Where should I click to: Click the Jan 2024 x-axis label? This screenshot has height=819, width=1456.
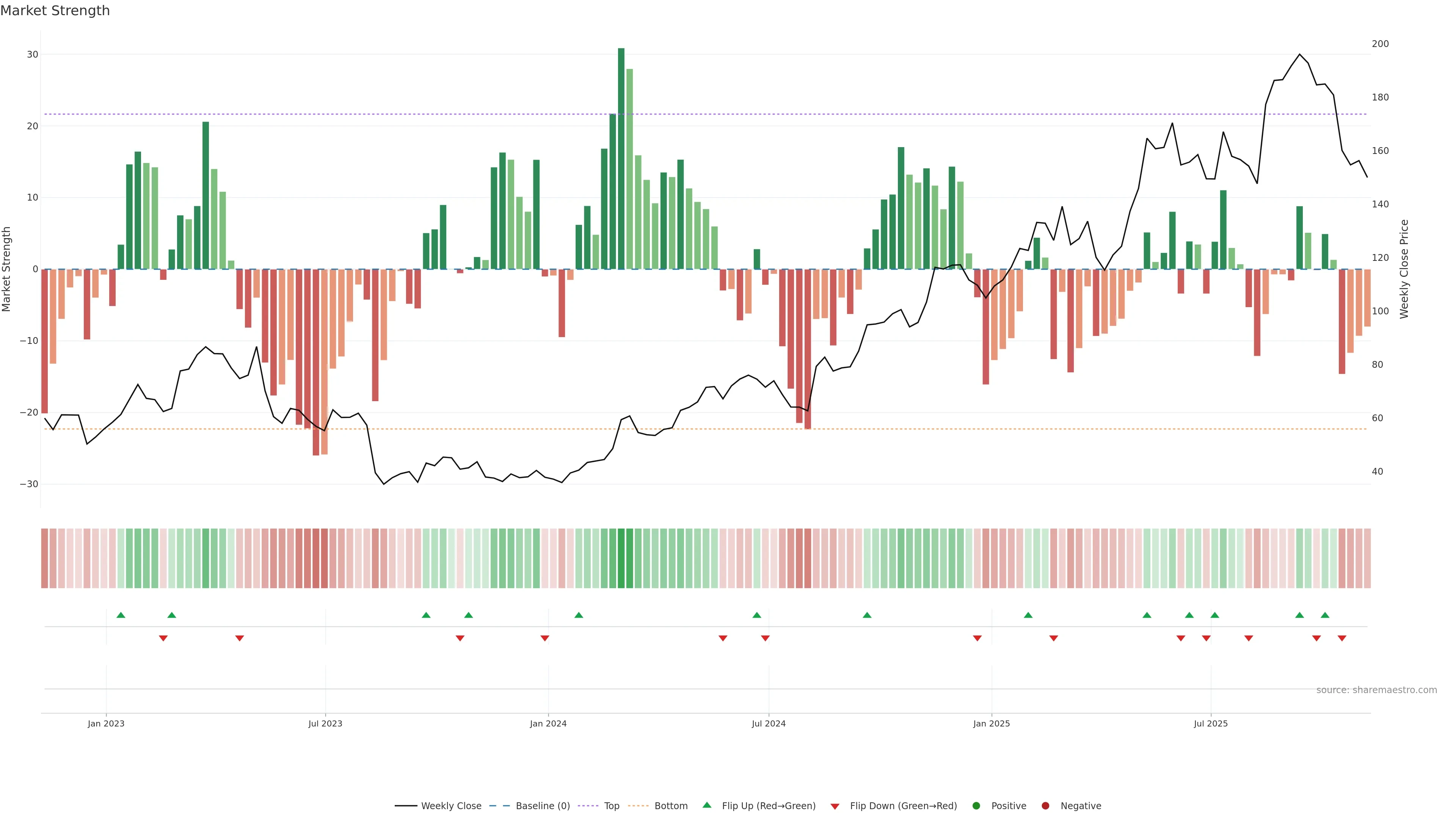548,723
